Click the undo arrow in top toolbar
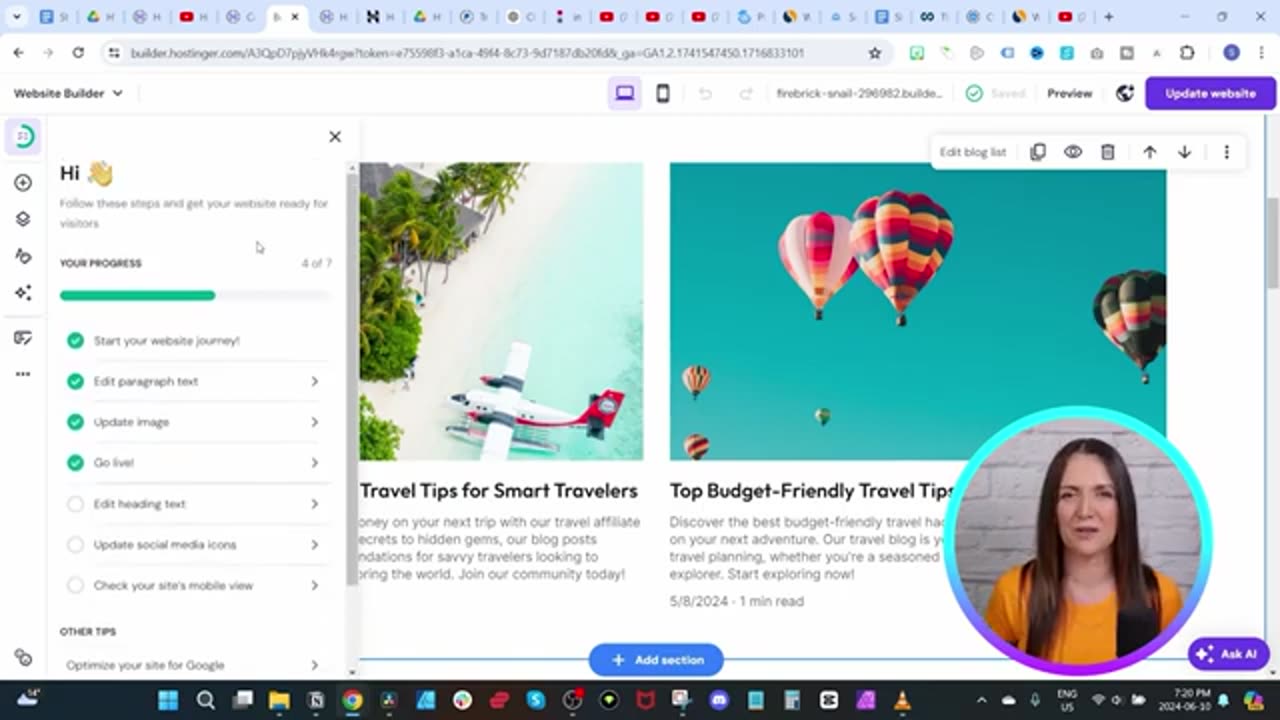 pyautogui.click(x=705, y=93)
